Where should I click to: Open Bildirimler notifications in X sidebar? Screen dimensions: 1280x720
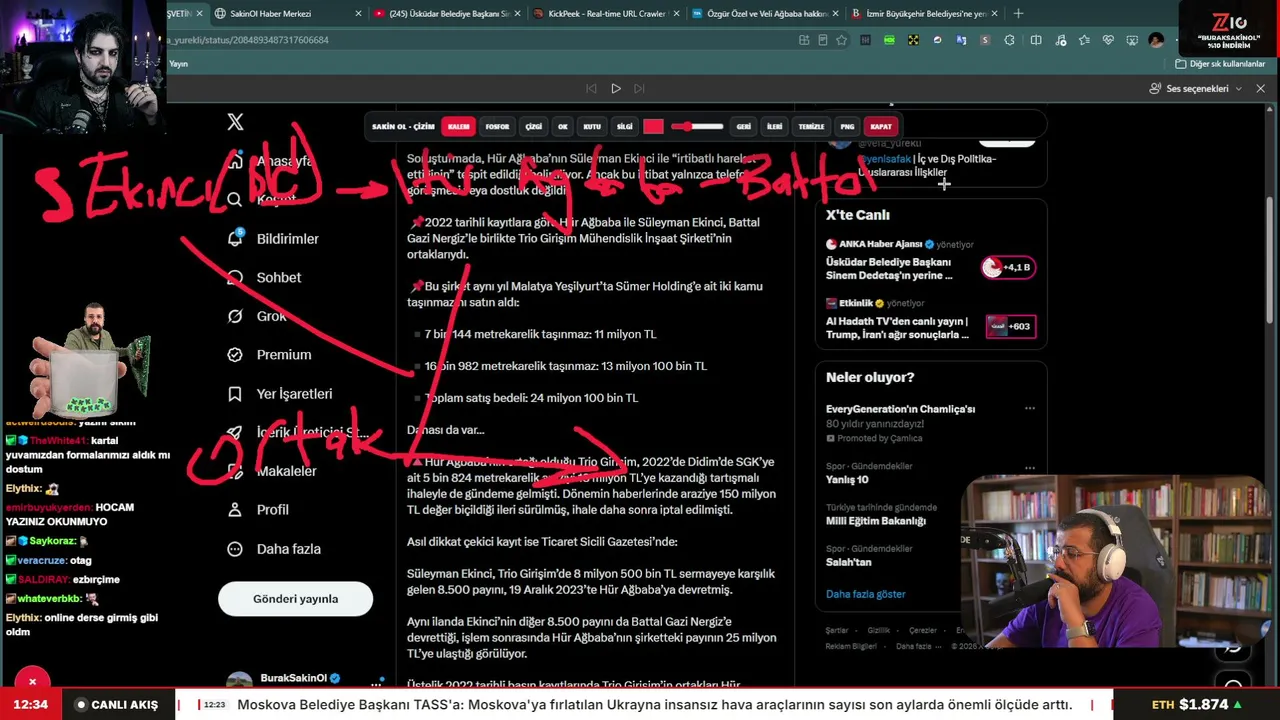click(274, 239)
